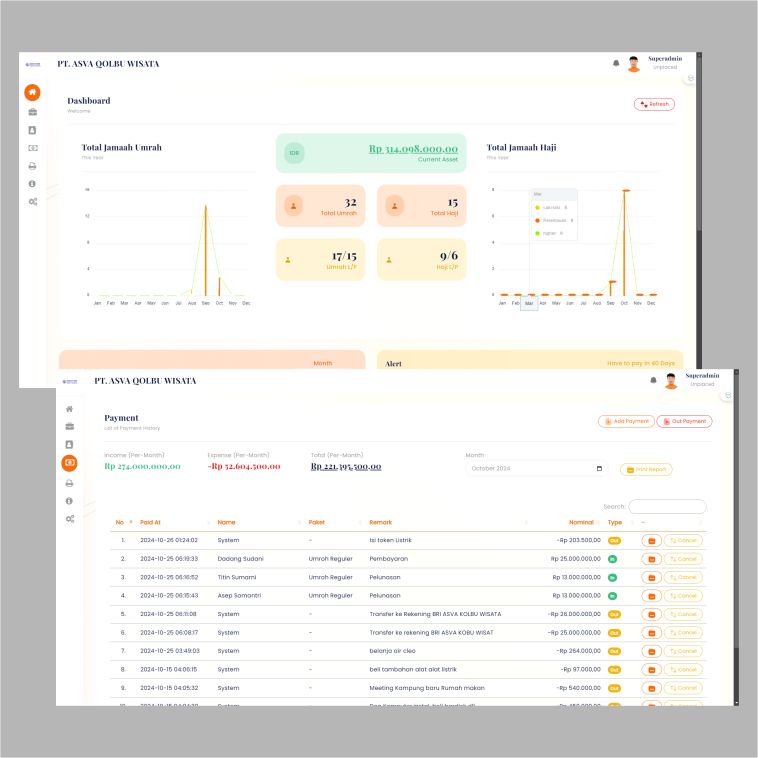
Task: Click the notification bell in the Dashboard window header
Action: click(x=616, y=64)
